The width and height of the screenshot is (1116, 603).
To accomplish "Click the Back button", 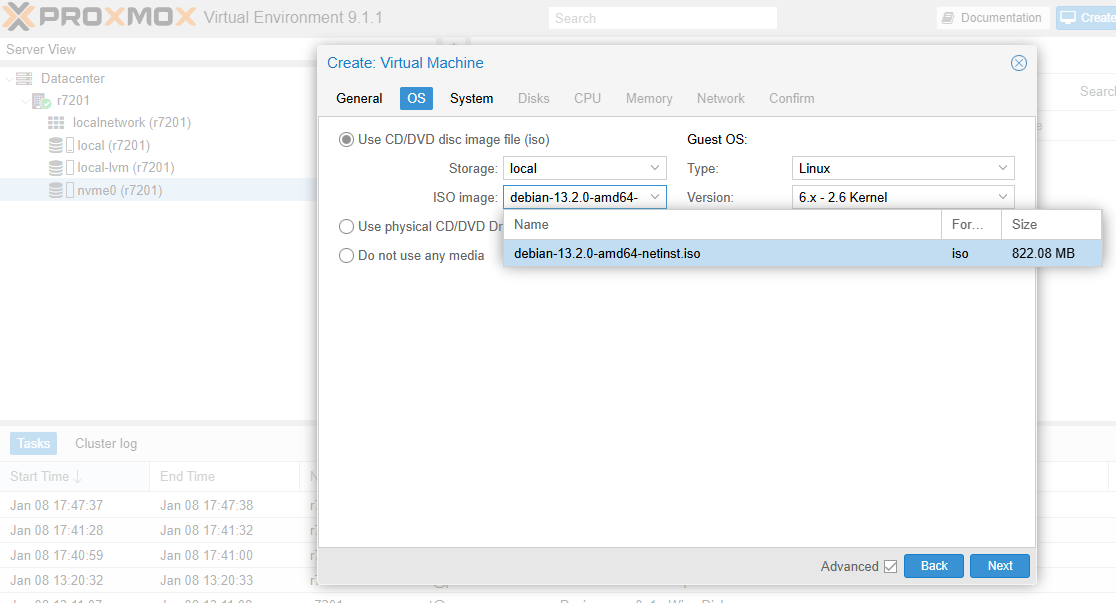I will 933,566.
